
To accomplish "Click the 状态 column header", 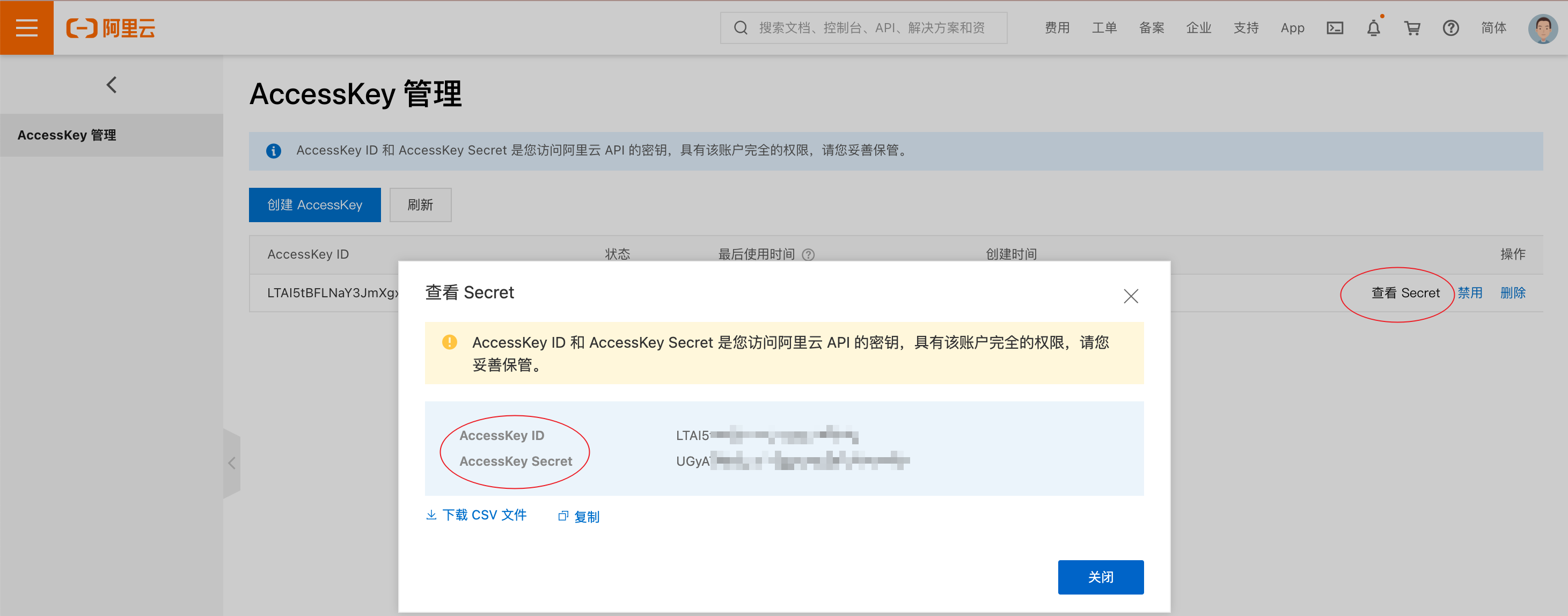I will pos(617,254).
